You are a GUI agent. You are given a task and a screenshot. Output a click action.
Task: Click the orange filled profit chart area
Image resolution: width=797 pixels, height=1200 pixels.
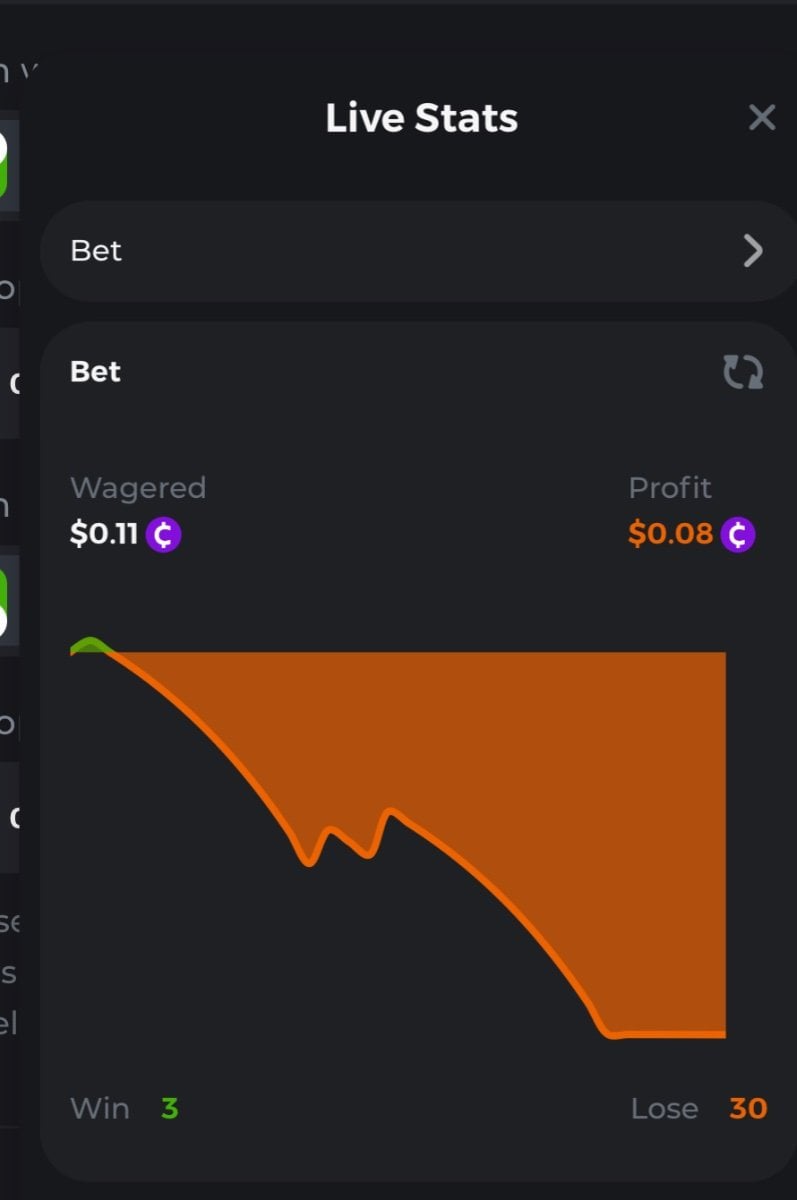[x=560, y=800]
